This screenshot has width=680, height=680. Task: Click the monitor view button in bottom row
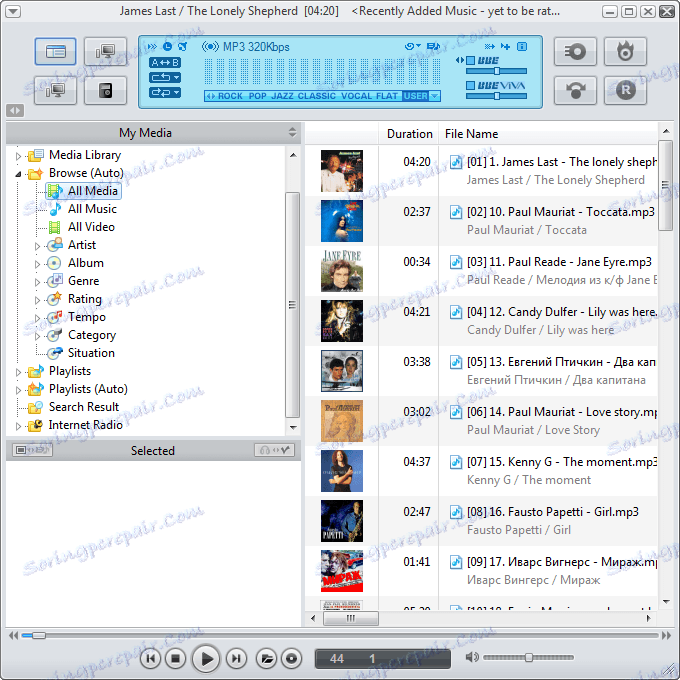point(56,90)
